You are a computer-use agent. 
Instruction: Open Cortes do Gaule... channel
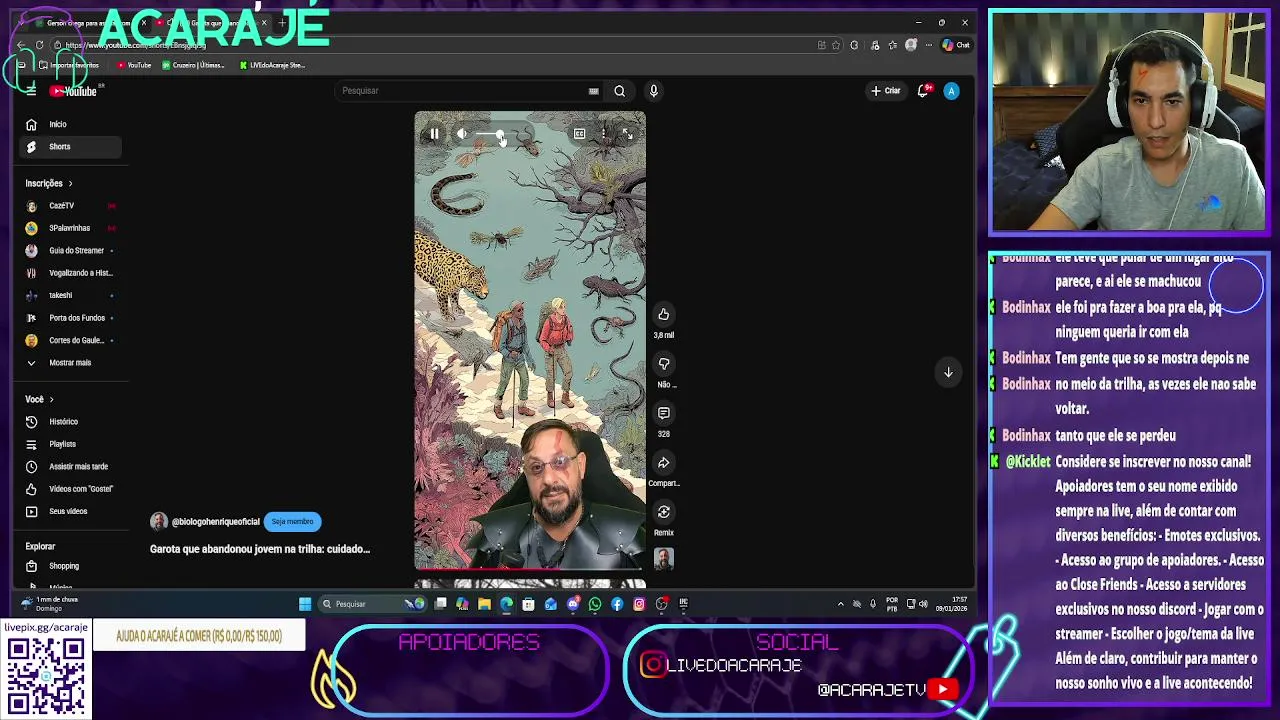tap(69, 341)
